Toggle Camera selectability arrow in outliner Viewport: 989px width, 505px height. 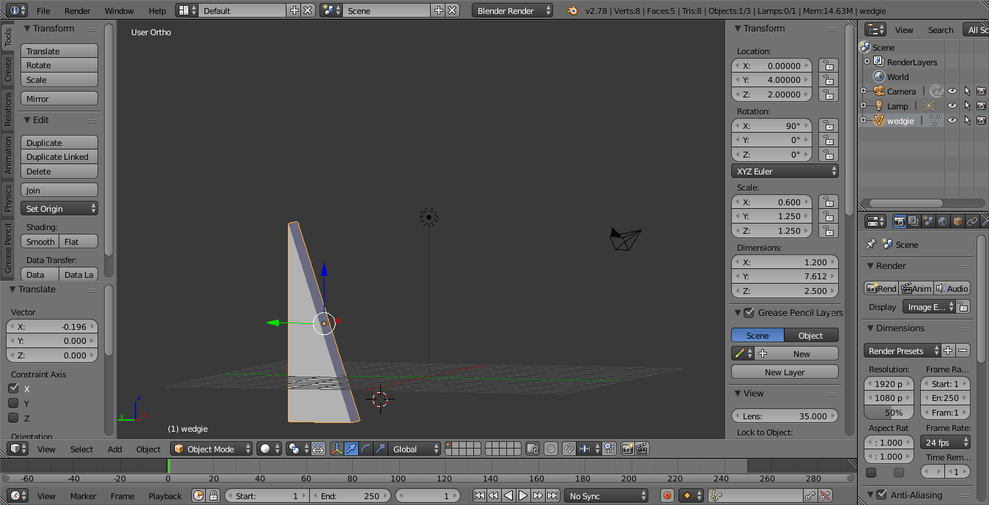(967, 91)
